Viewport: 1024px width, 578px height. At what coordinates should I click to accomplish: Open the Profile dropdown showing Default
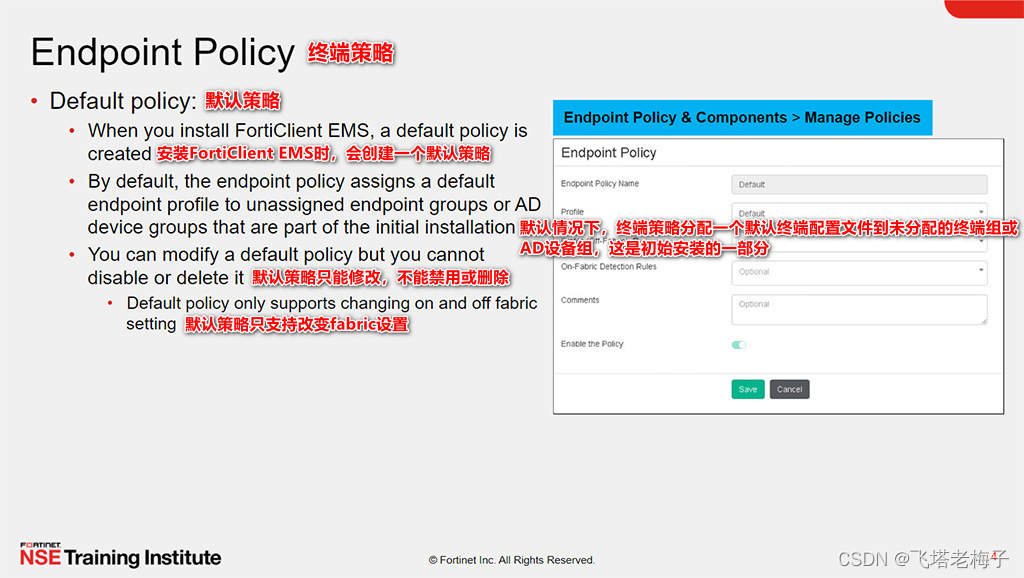(859, 210)
